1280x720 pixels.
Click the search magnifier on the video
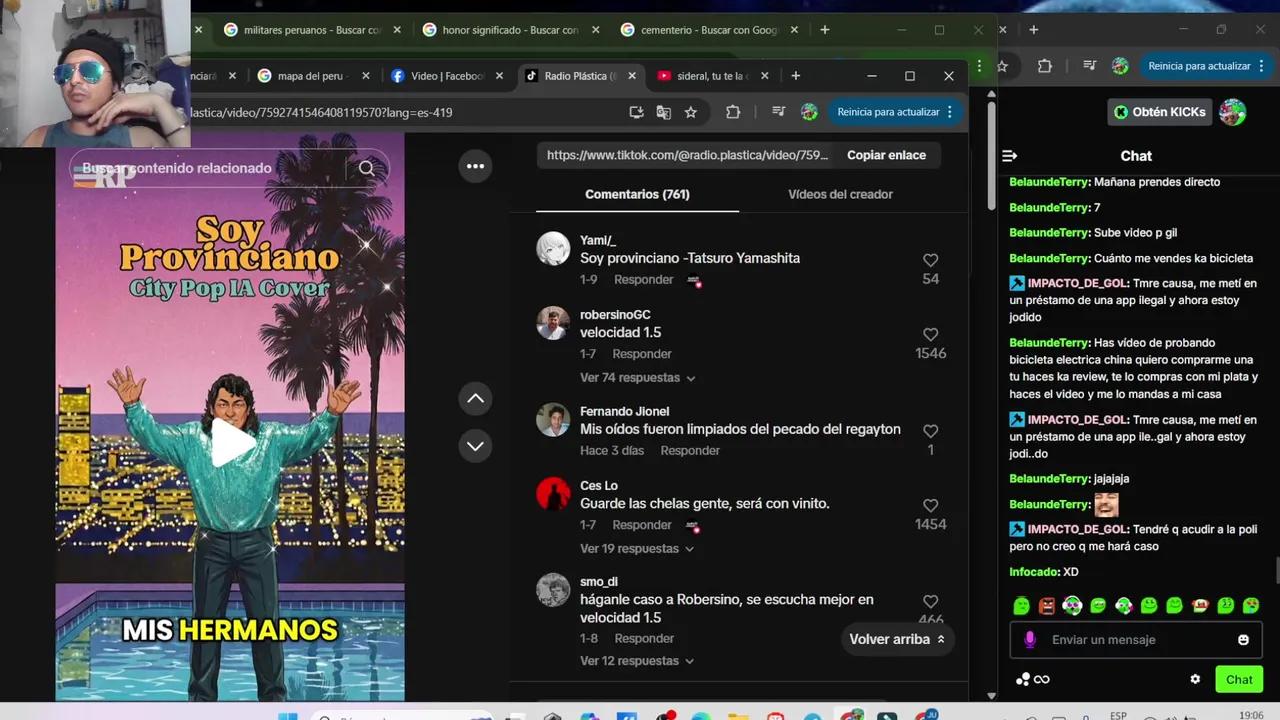pyautogui.click(x=367, y=168)
